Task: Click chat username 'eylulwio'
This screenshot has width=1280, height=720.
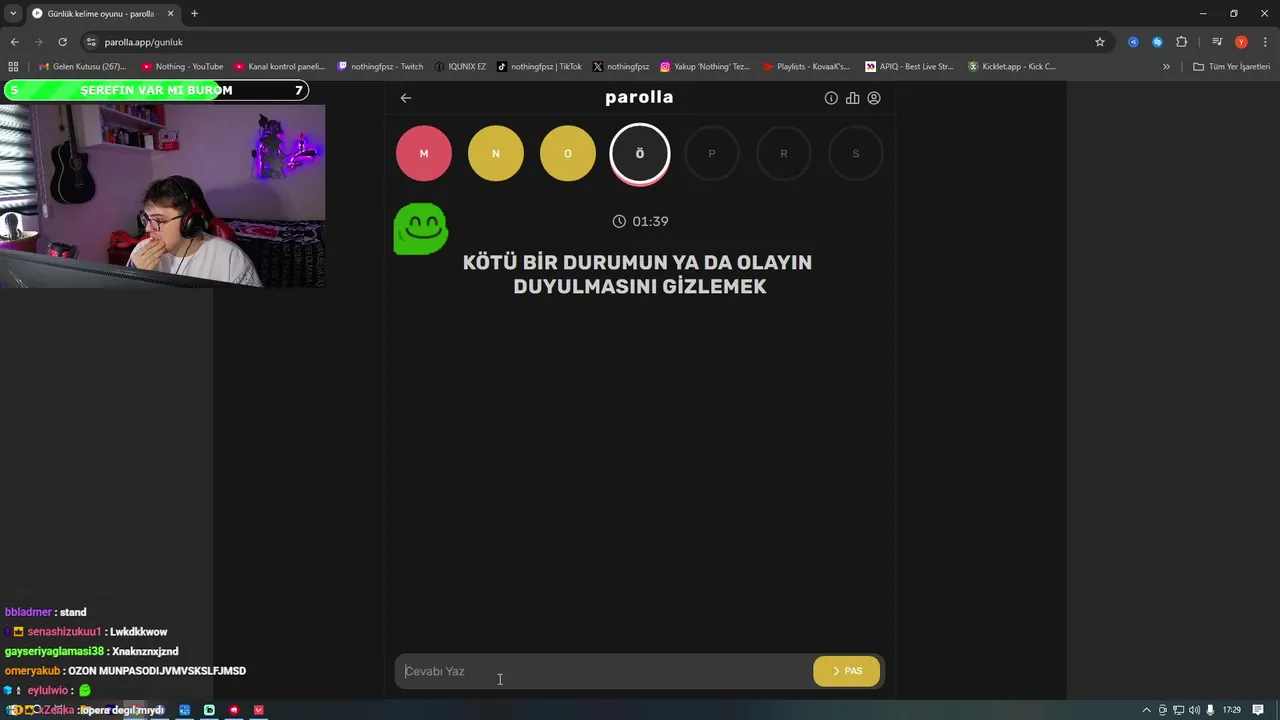Action: point(48,691)
